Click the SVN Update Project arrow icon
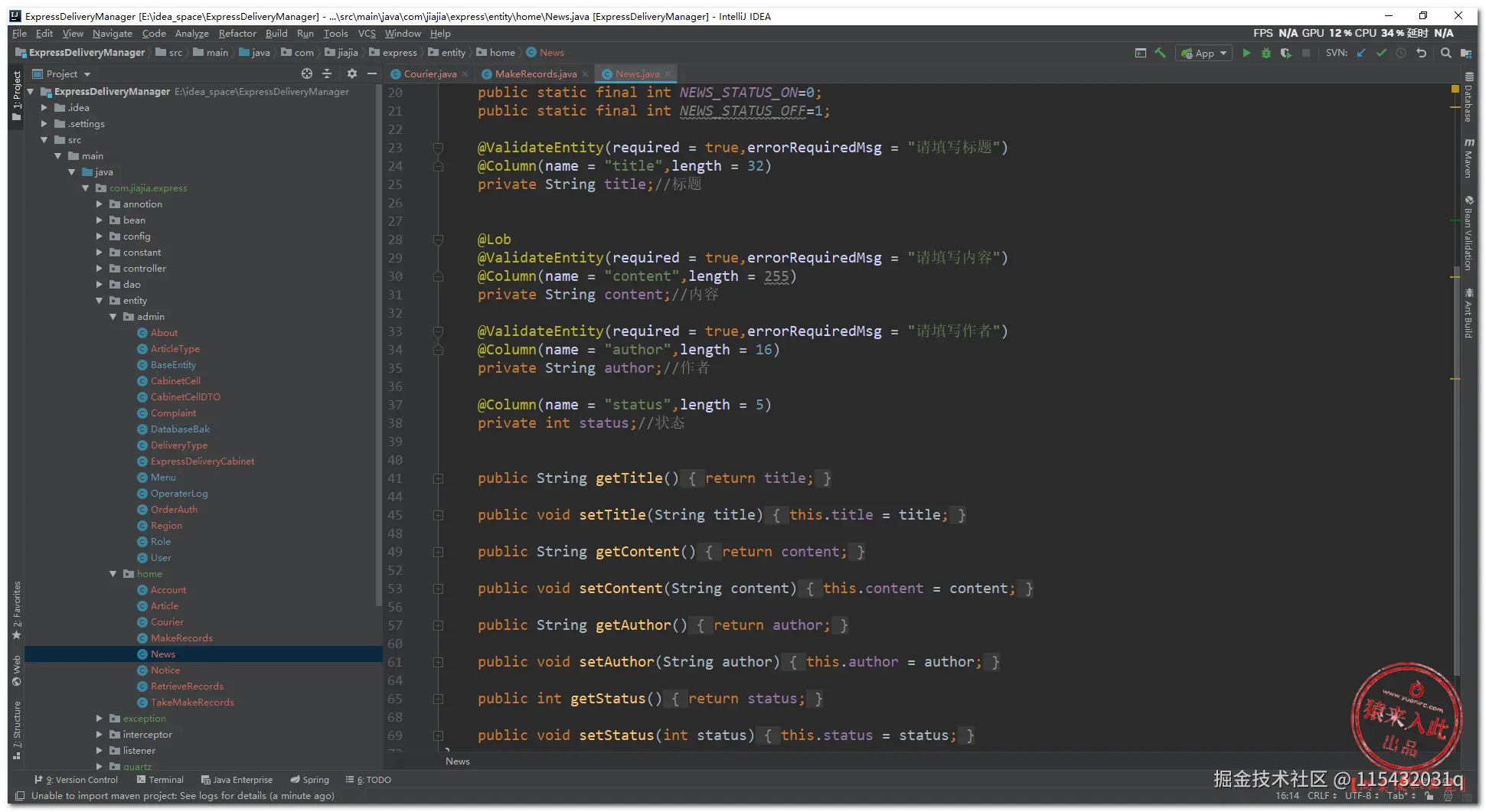Image resolution: width=1486 pixels, height=812 pixels. (x=1361, y=53)
